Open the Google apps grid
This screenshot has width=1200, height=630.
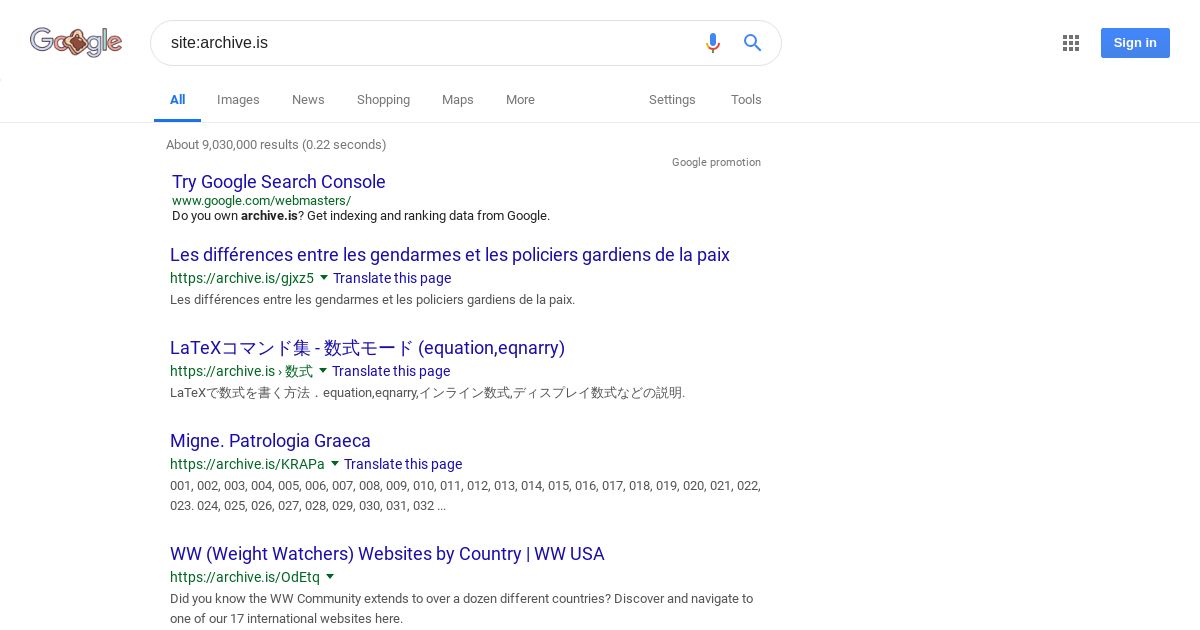(x=1071, y=43)
